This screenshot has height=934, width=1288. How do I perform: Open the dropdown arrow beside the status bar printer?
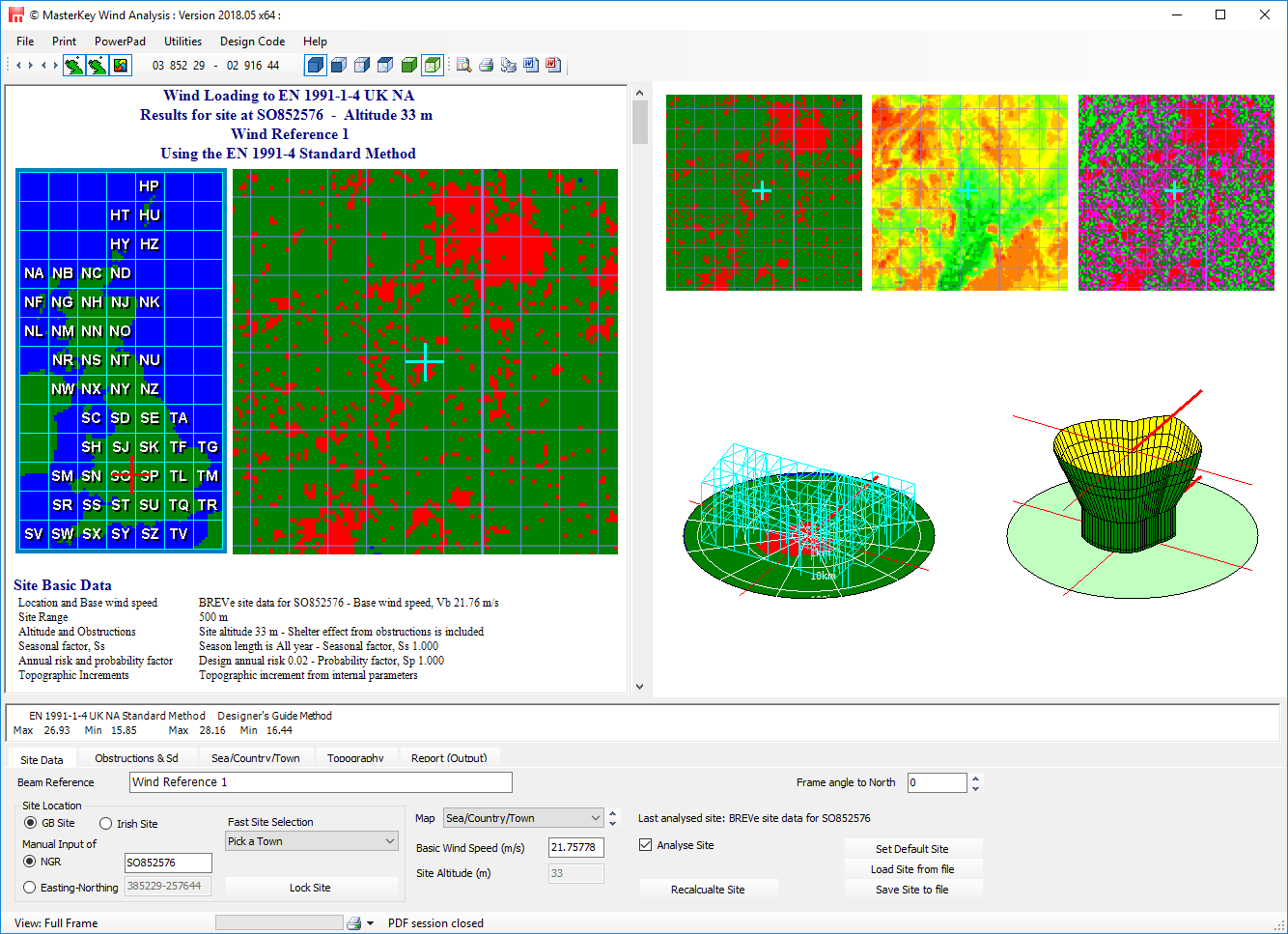(x=370, y=923)
